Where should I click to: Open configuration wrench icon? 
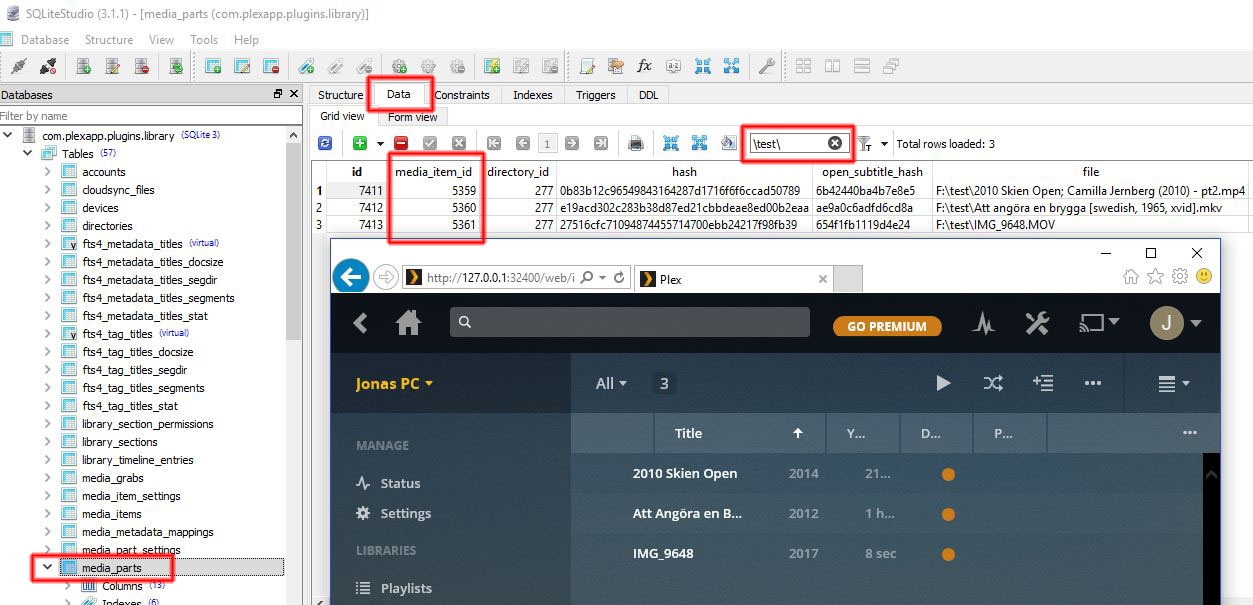(767, 67)
